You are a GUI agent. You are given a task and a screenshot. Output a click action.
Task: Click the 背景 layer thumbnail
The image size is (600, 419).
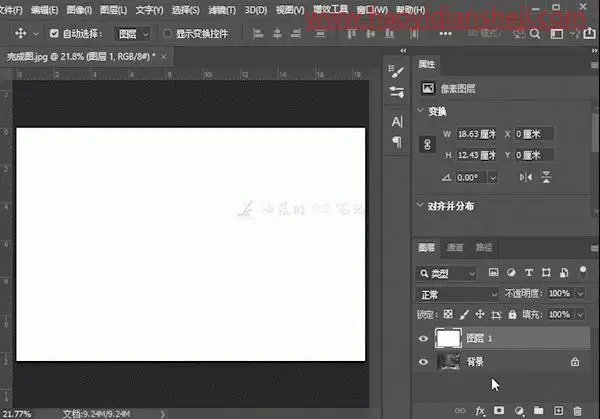click(x=448, y=362)
